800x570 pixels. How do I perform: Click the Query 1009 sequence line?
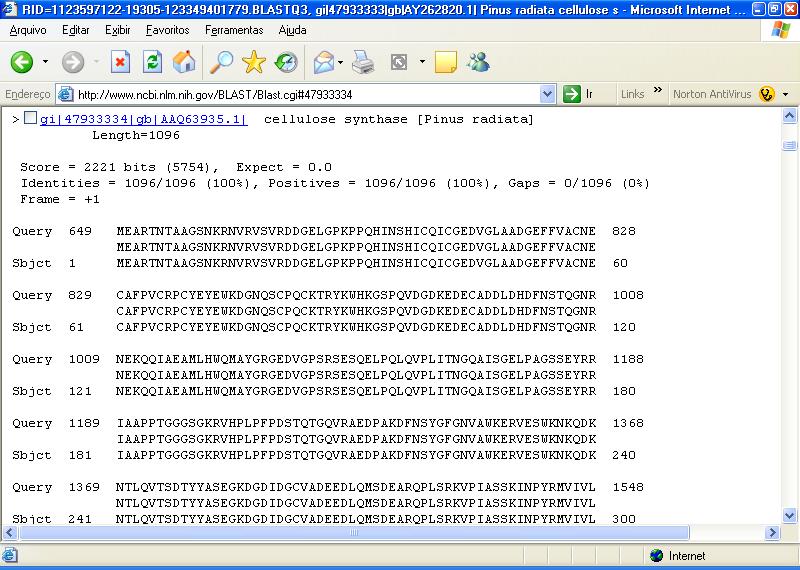coord(328,359)
